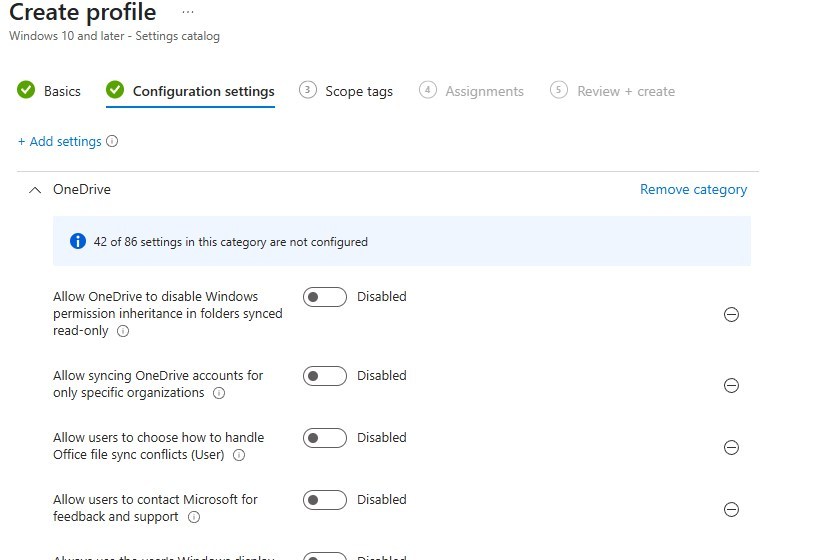Remove the specific organizations sync setting

coord(731,385)
